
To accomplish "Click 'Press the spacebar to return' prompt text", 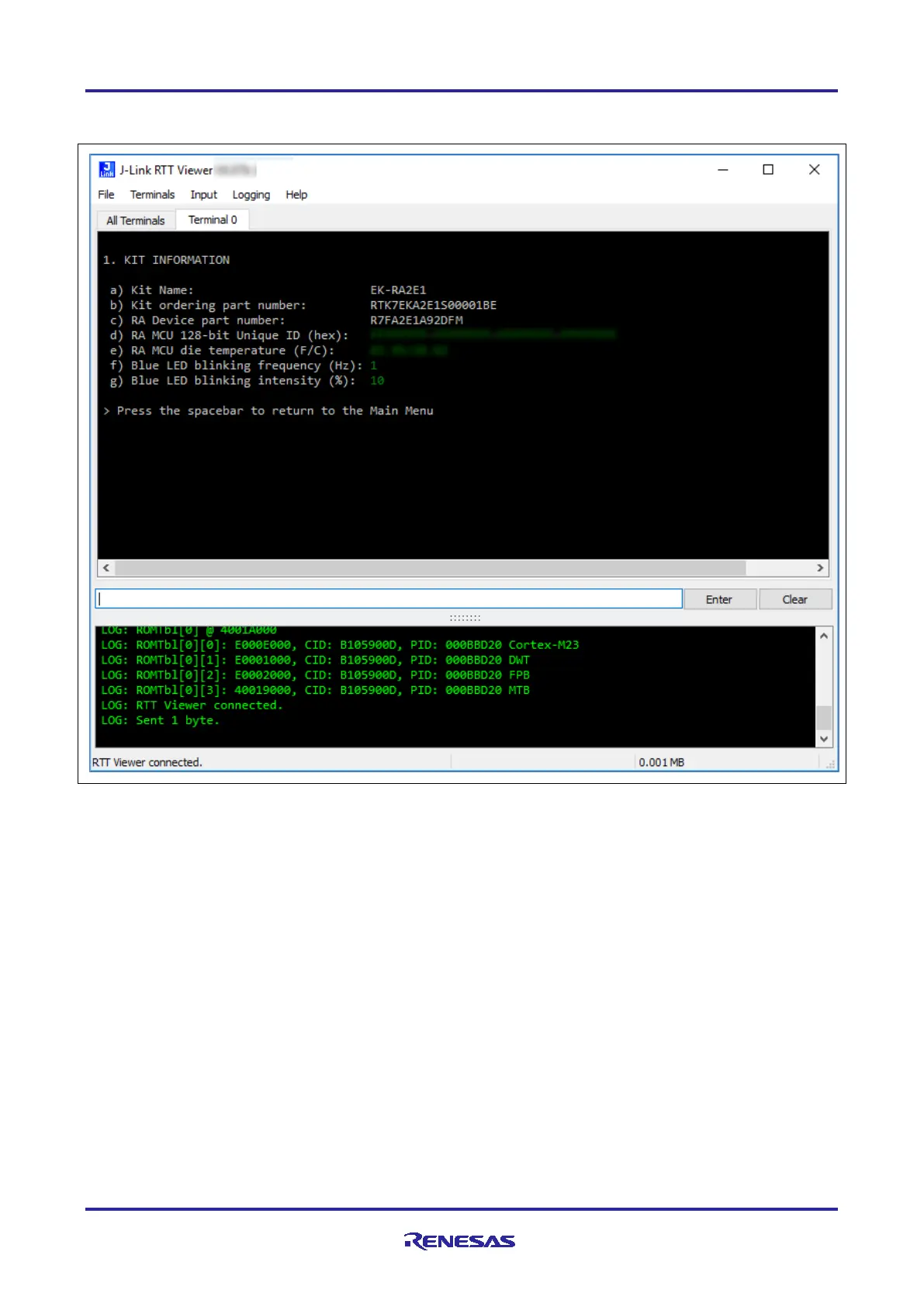I will (268, 411).
